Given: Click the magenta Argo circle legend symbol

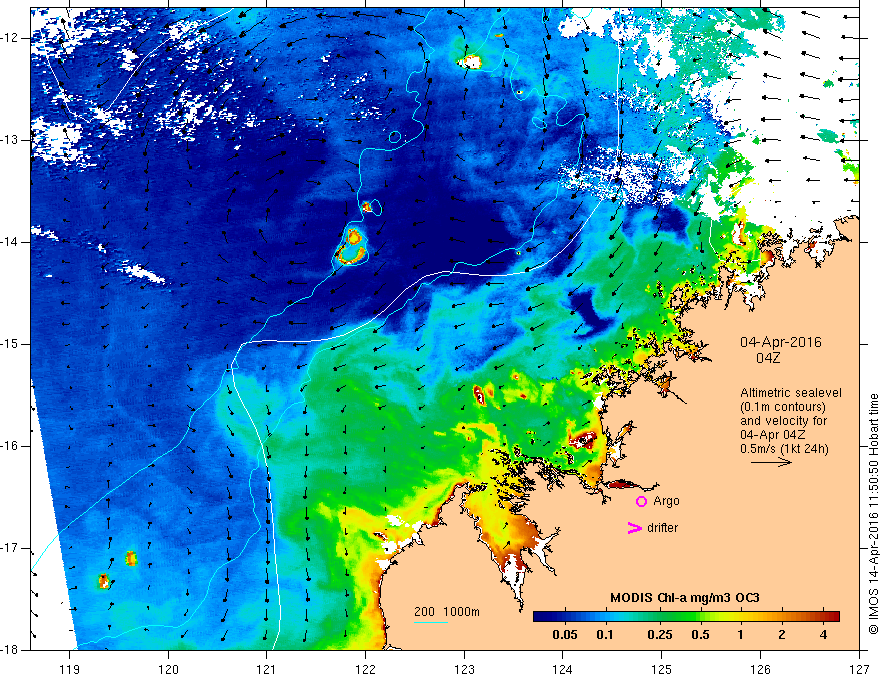Looking at the screenshot, I should pos(641,501).
